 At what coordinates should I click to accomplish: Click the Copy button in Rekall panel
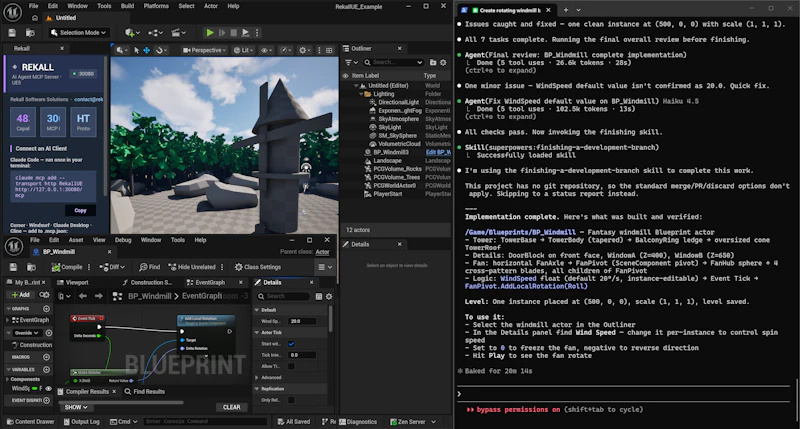[x=81, y=210]
